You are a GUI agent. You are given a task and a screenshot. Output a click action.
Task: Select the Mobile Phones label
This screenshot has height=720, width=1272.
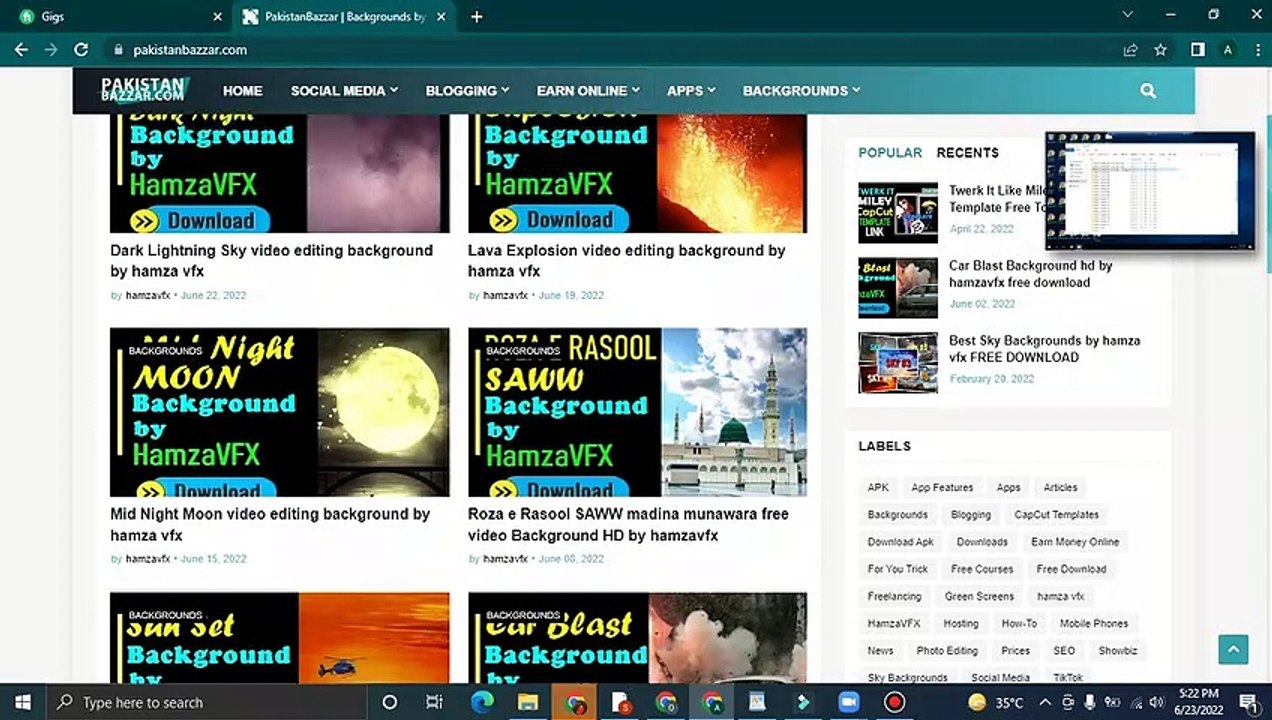(x=1094, y=623)
